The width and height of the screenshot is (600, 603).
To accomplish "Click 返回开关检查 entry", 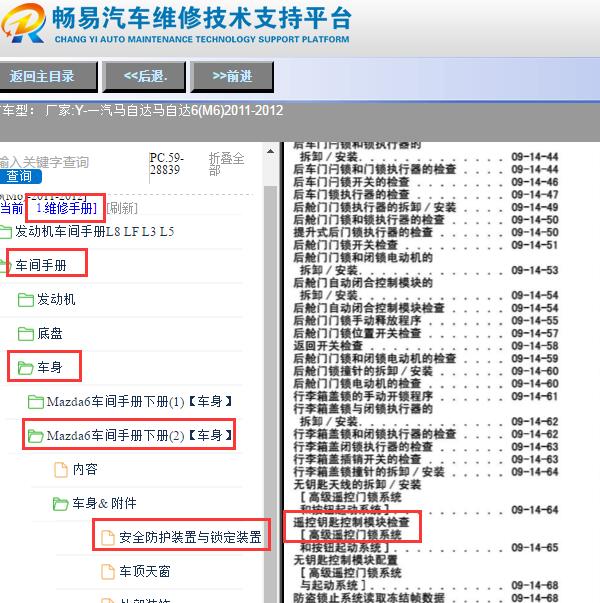I will [328, 346].
